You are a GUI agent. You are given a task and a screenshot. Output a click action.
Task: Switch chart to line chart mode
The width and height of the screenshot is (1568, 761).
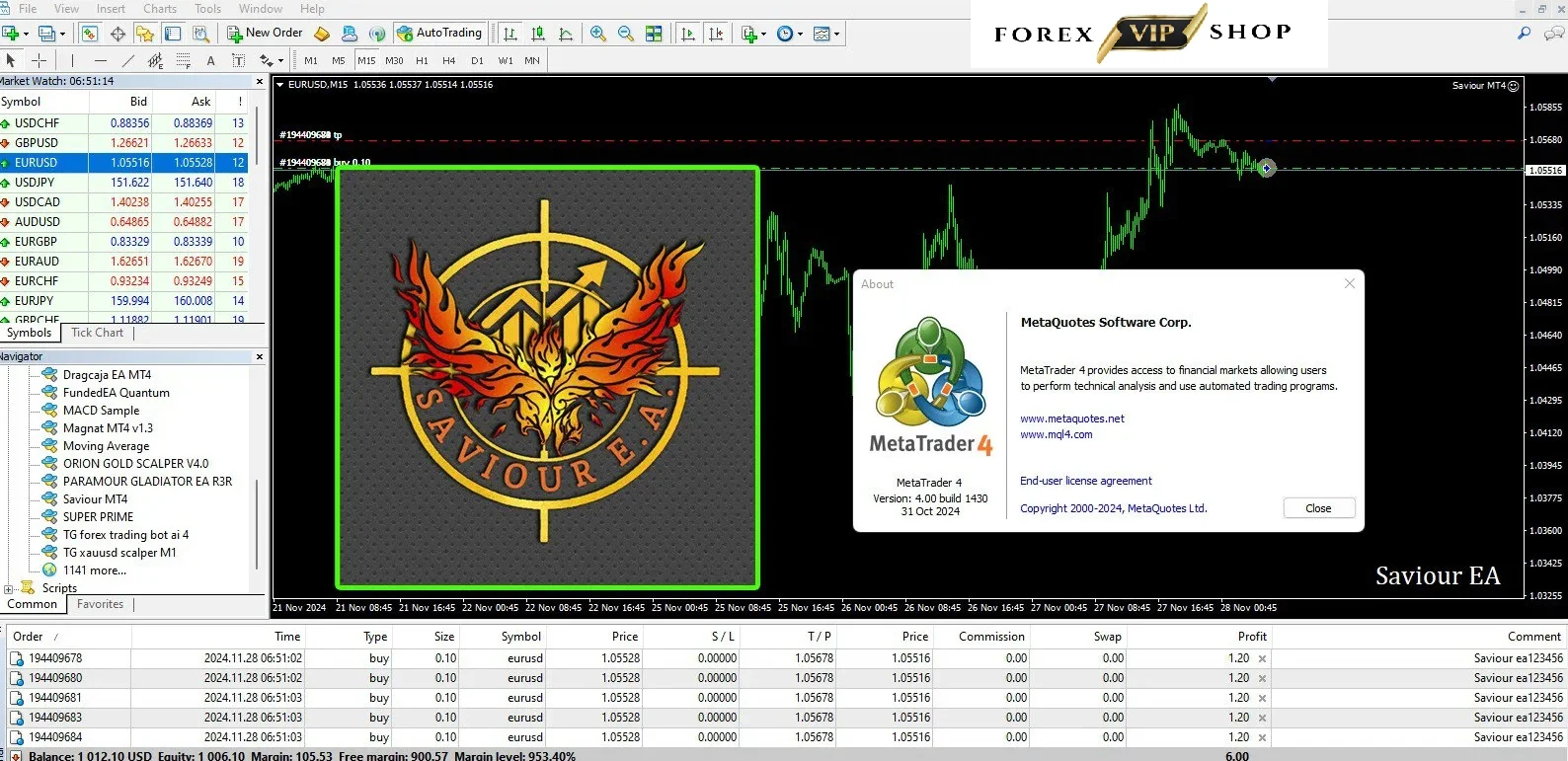(x=566, y=34)
